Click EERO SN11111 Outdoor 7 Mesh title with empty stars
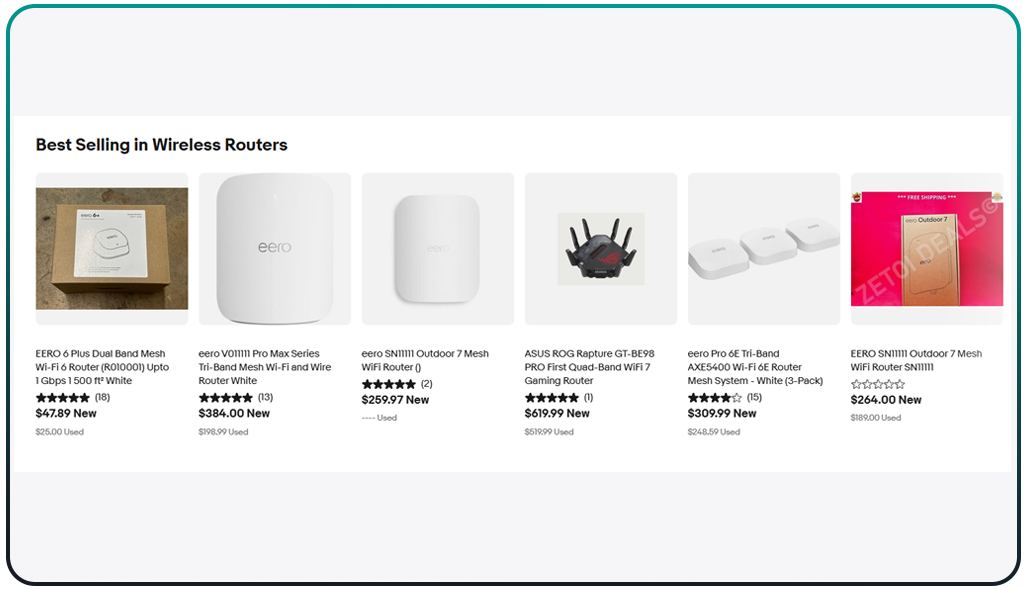1026x589 pixels. pos(916,360)
